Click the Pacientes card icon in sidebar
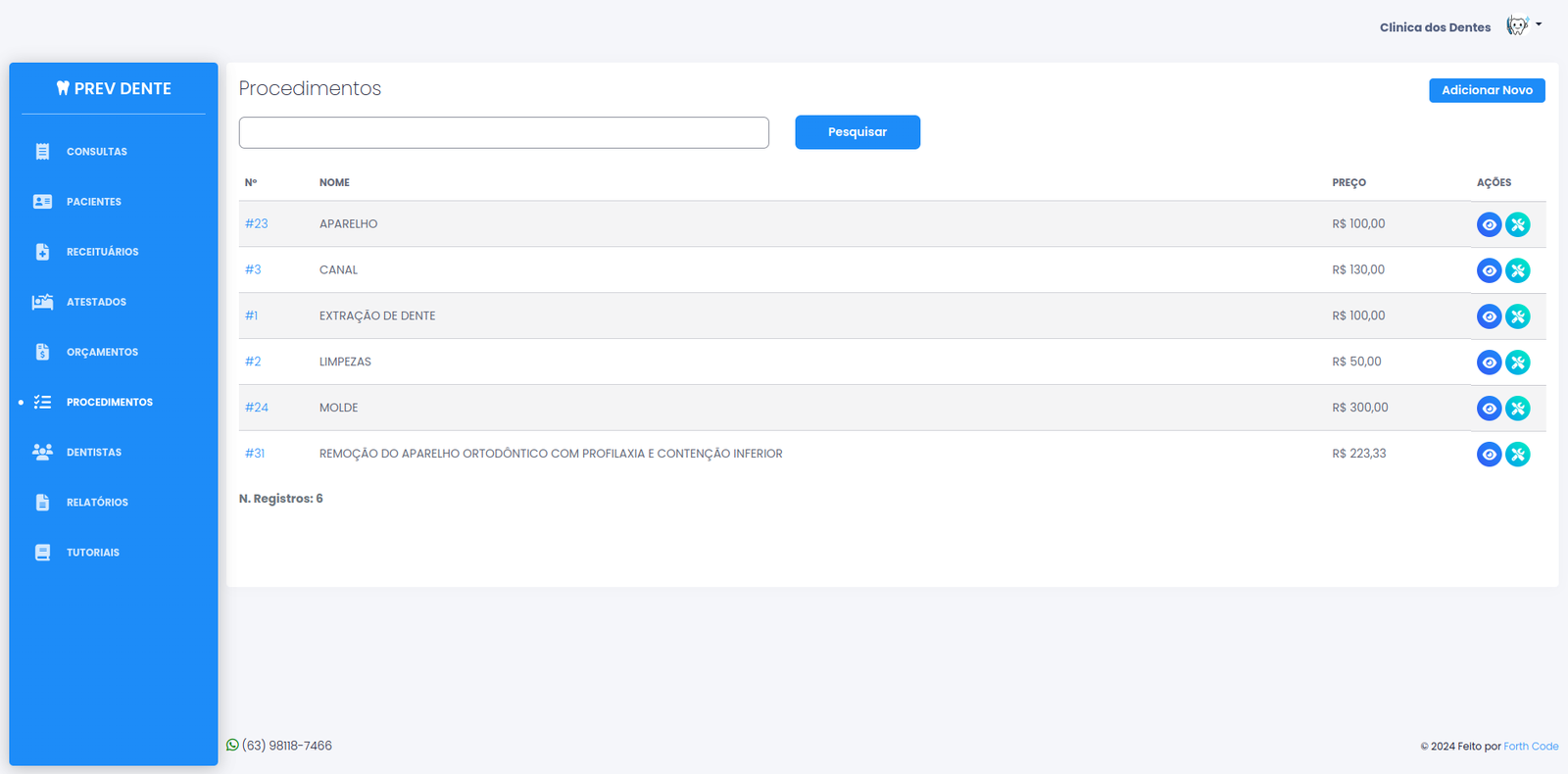Screen dimensions: 1568x774 pyautogui.click(x=42, y=202)
